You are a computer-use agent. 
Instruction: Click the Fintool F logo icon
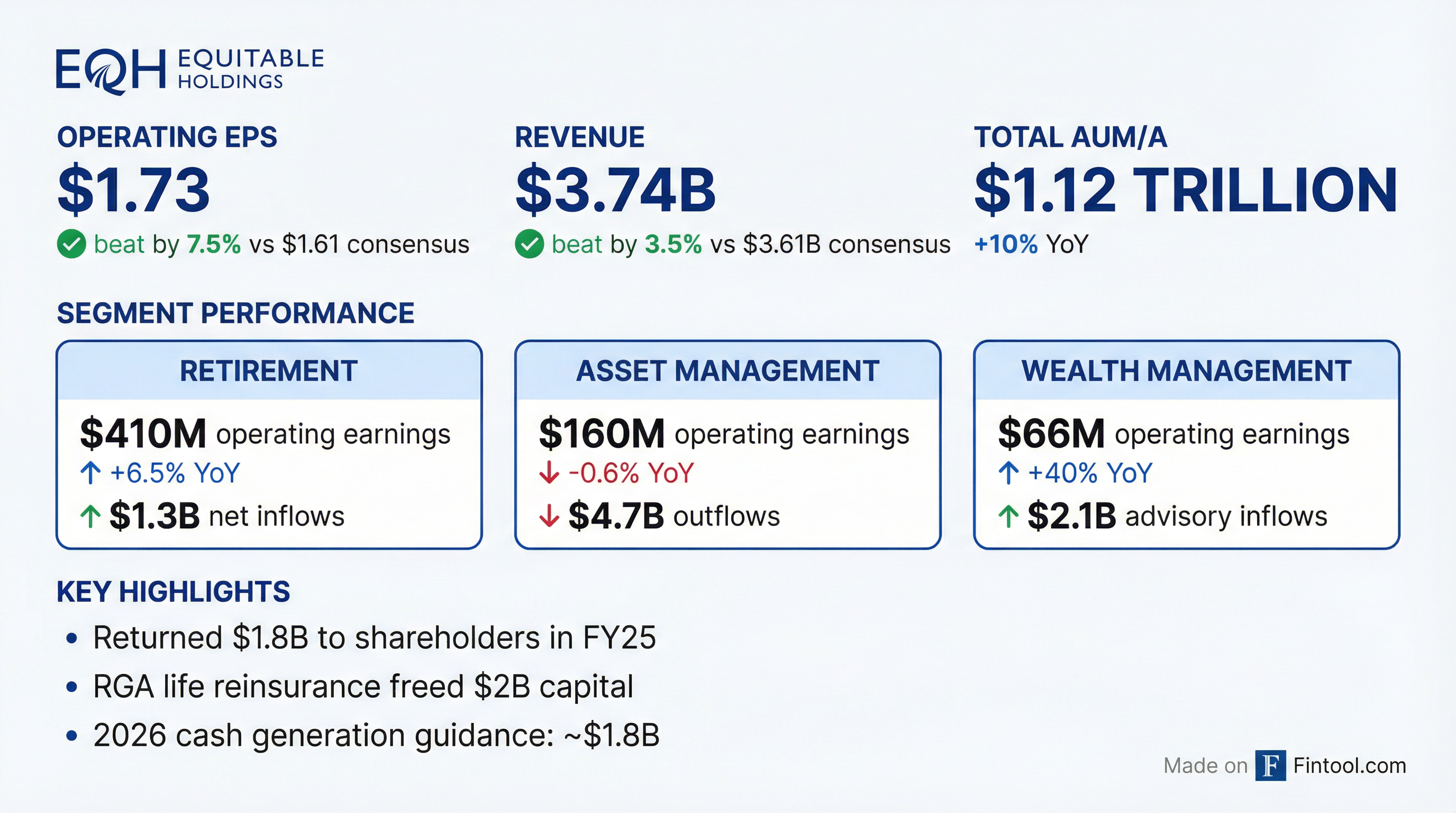coord(1270,765)
